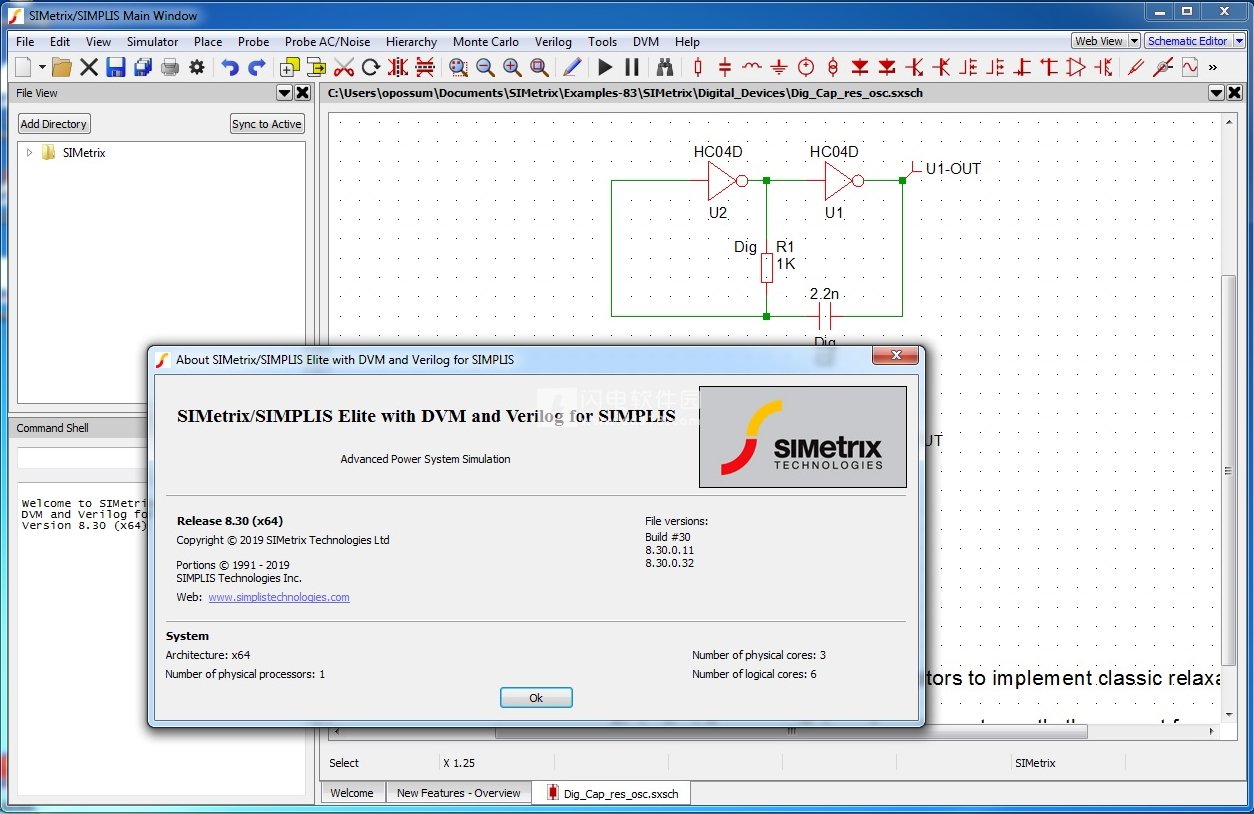The height and width of the screenshot is (814, 1254).
Task: Open the Monte Carlo menu
Action: pyautogui.click(x=485, y=42)
